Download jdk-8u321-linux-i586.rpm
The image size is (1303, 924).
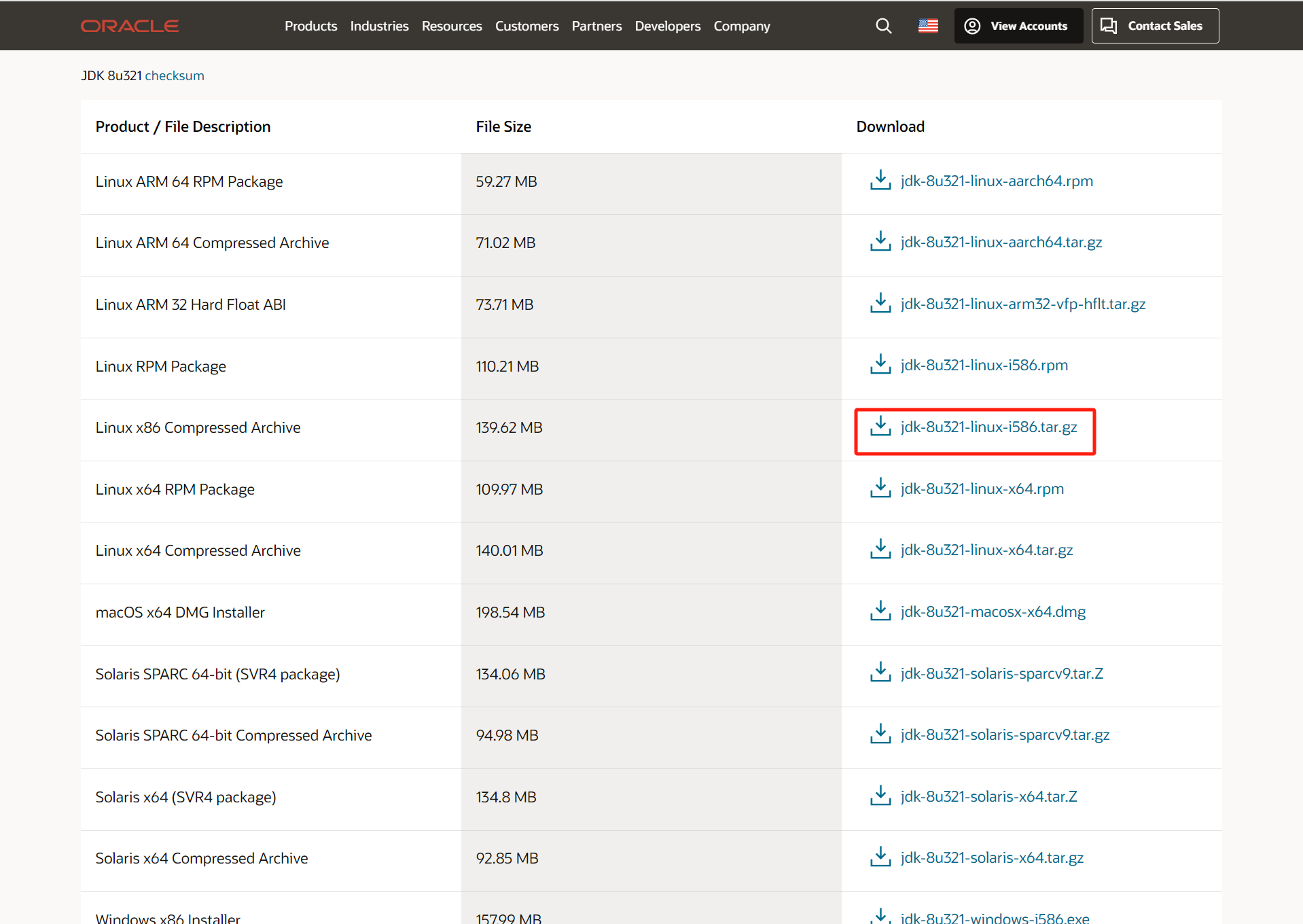coord(984,365)
